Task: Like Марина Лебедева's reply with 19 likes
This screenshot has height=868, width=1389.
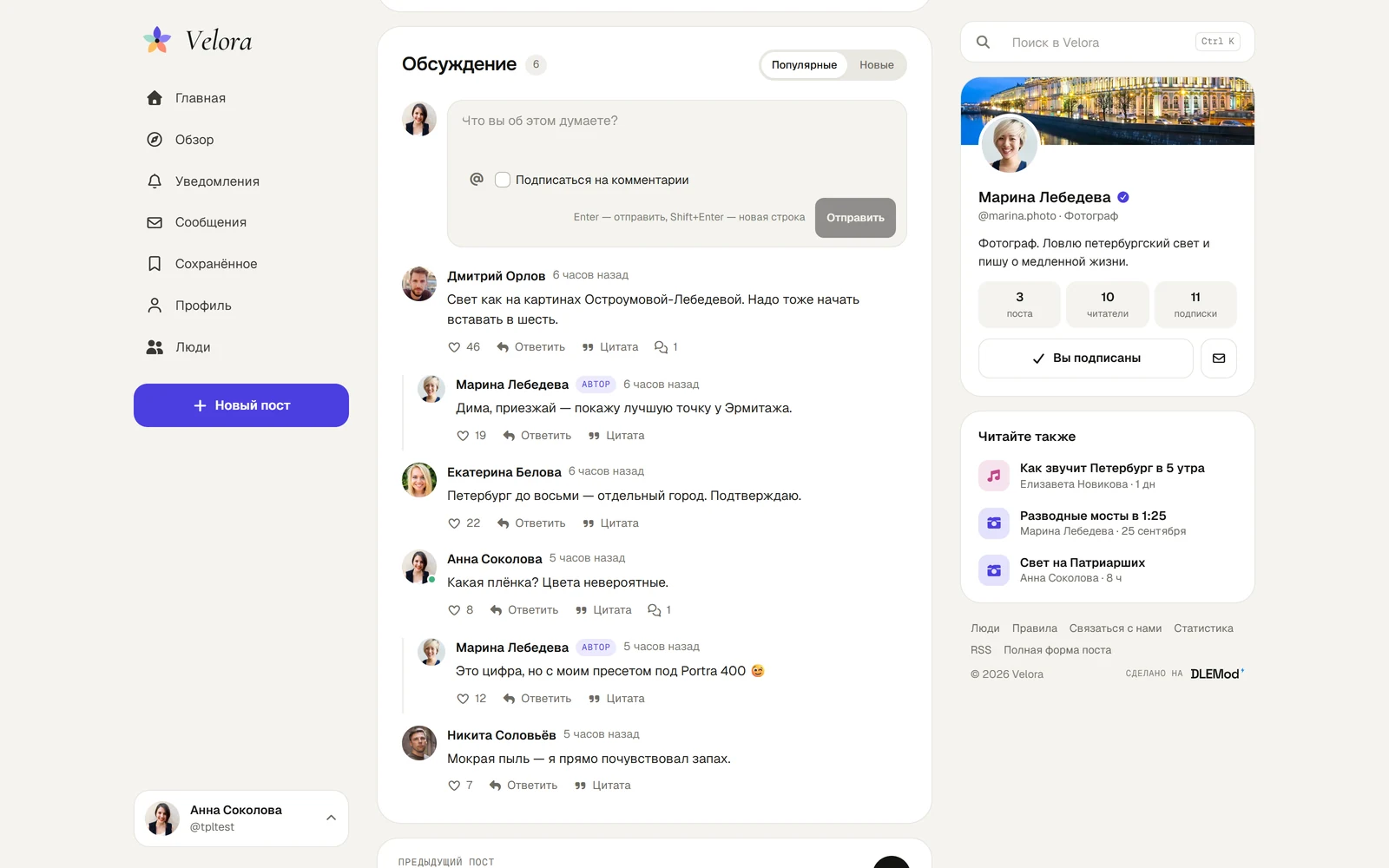Action: tap(471, 436)
